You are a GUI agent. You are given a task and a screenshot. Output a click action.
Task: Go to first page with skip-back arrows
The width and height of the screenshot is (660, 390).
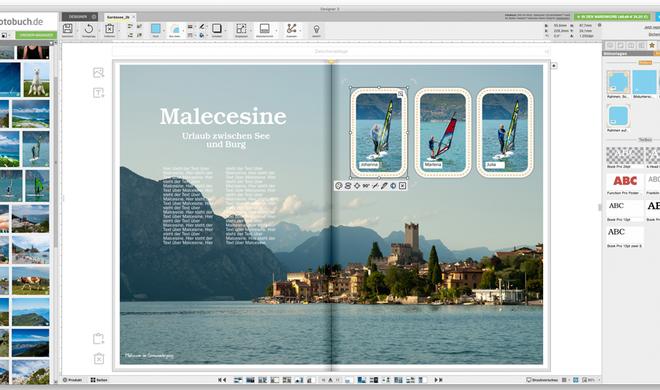[222, 380]
